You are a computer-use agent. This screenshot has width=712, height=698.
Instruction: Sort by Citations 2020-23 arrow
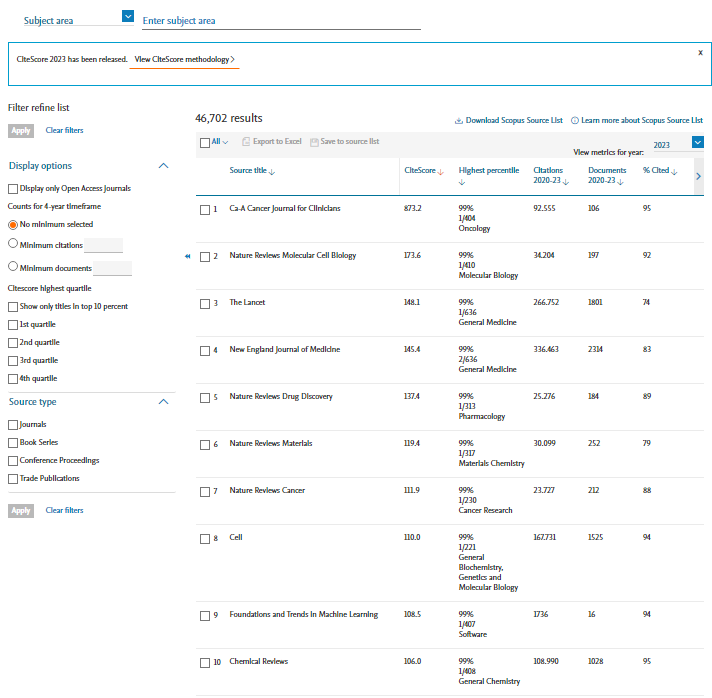click(x=565, y=182)
